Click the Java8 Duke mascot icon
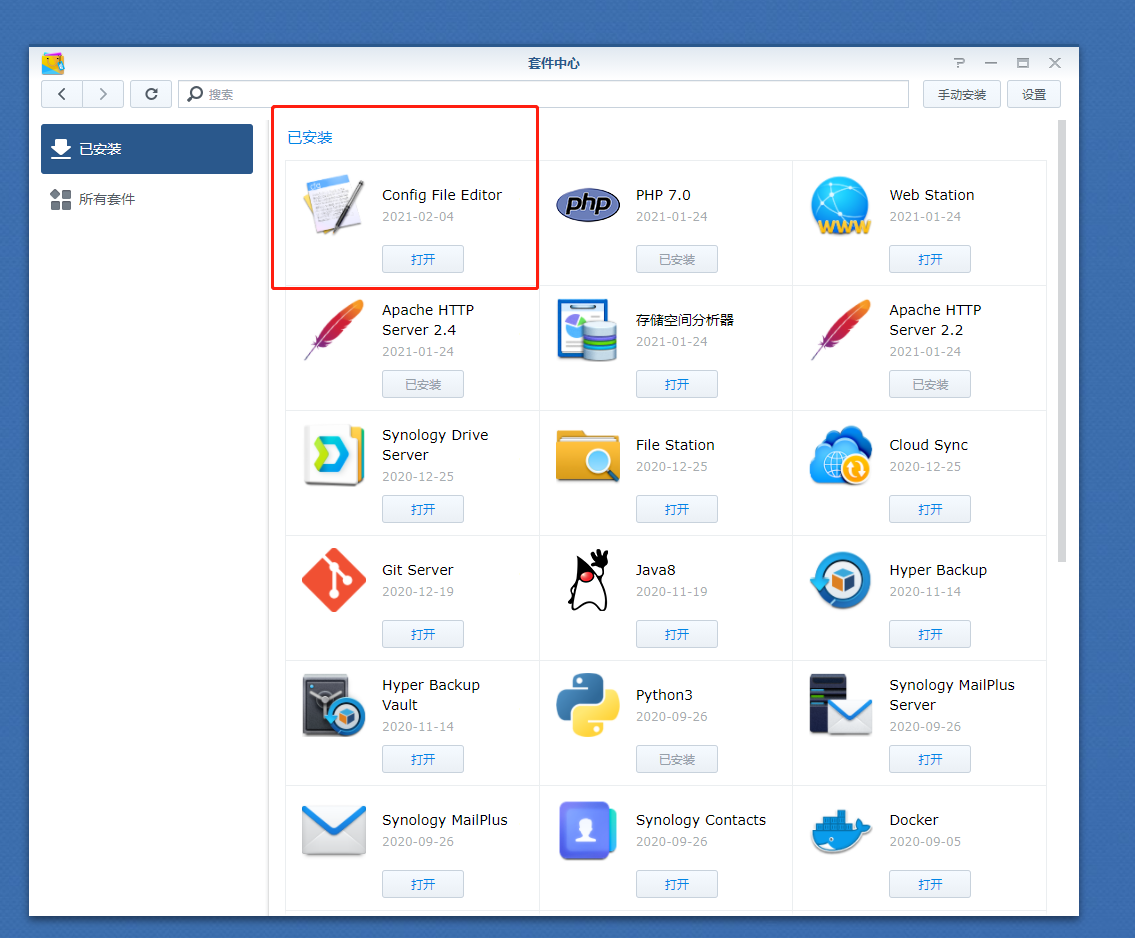This screenshot has height=938, width=1135. tap(588, 580)
